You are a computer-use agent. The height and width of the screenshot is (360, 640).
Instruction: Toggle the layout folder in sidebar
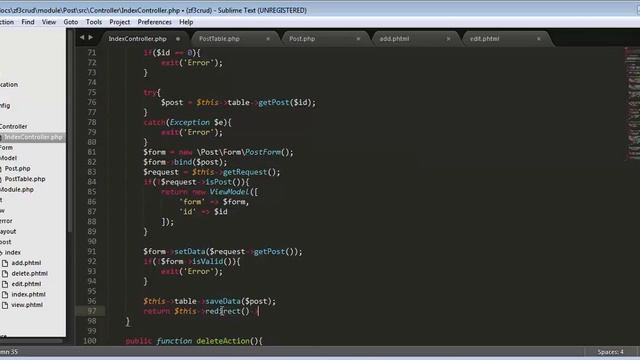point(8,231)
